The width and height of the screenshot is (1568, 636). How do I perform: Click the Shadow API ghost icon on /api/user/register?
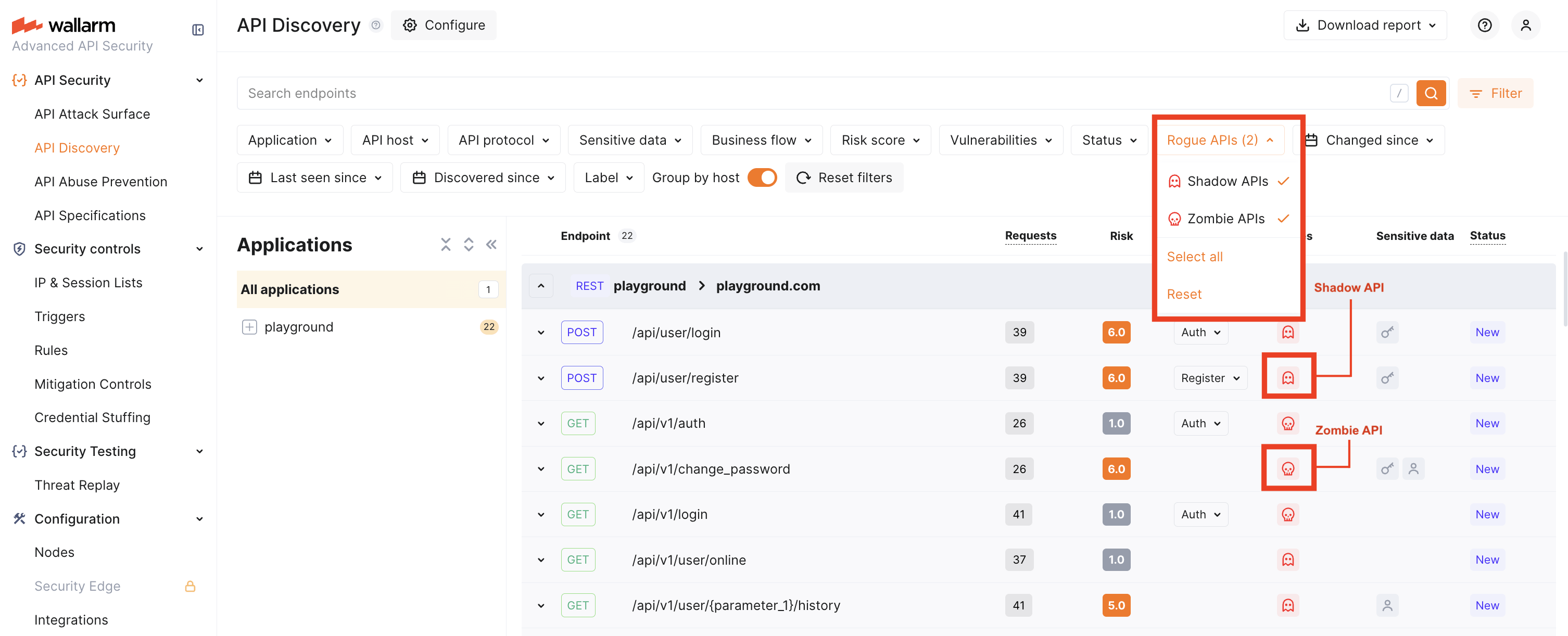point(1288,377)
